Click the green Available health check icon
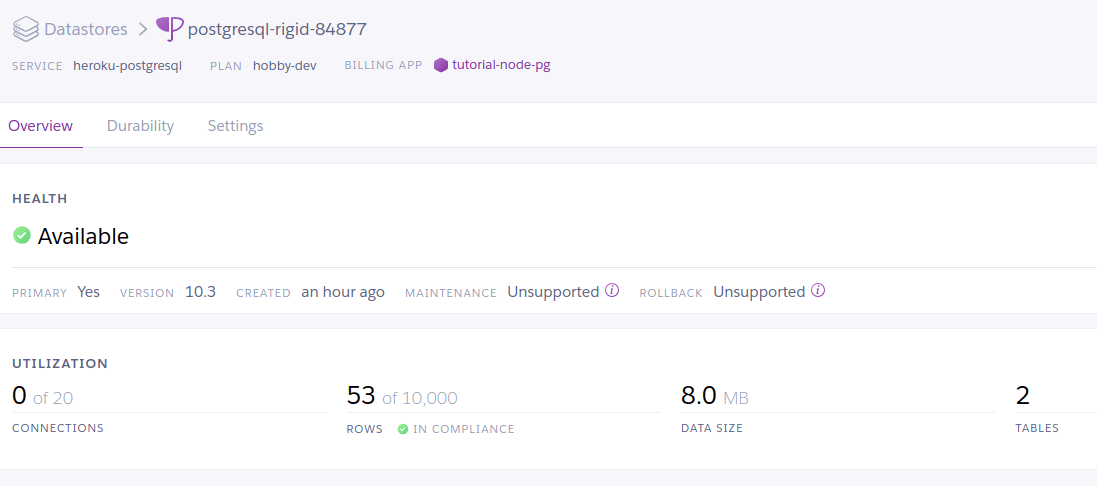The height and width of the screenshot is (486, 1097). 22,236
